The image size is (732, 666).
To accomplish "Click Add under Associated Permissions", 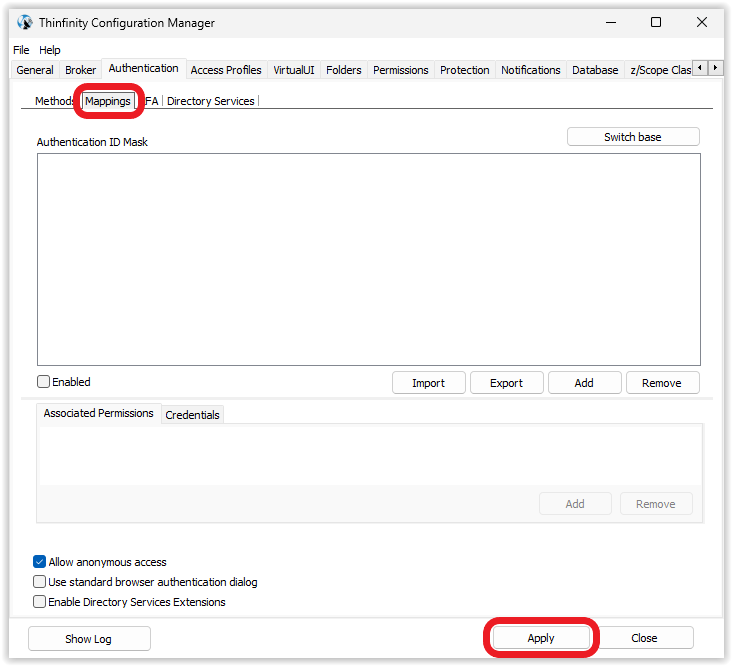I will [575, 504].
